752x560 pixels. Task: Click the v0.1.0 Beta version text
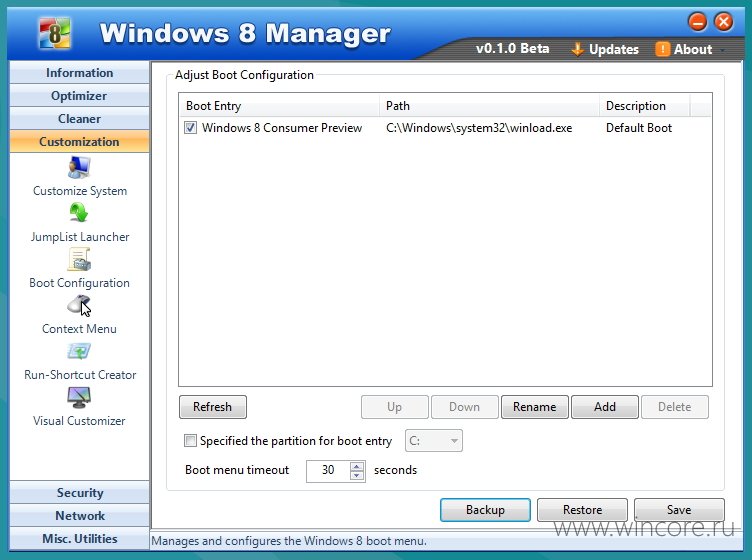coord(512,48)
